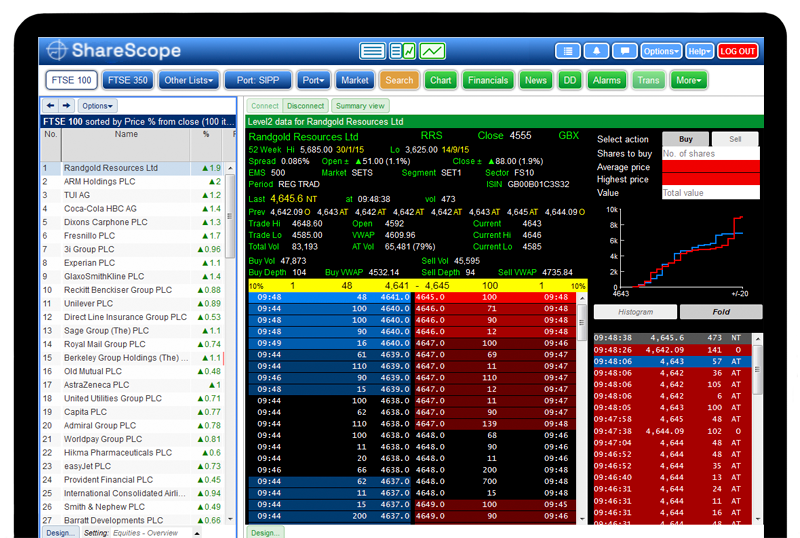Open the chat messages speech bubble icon

(625, 51)
